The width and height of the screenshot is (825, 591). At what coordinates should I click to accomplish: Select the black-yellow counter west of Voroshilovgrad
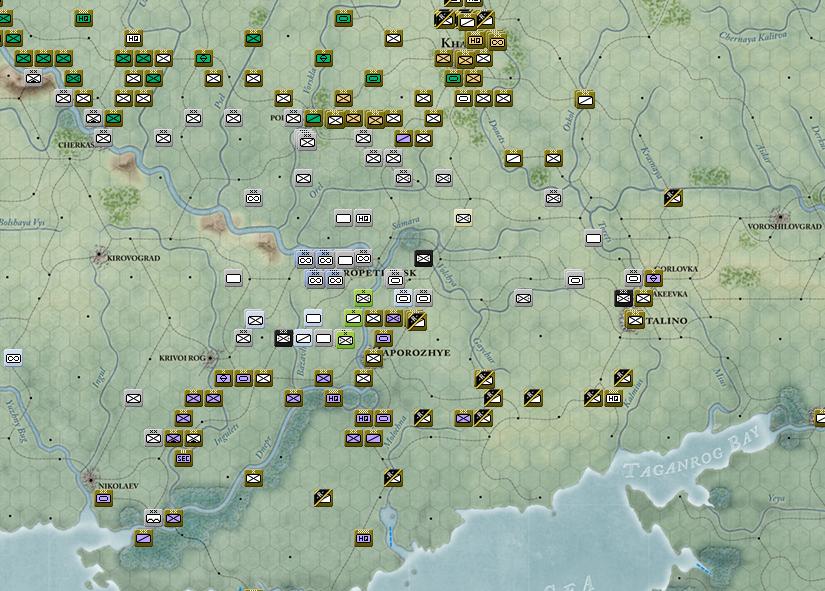click(x=673, y=198)
